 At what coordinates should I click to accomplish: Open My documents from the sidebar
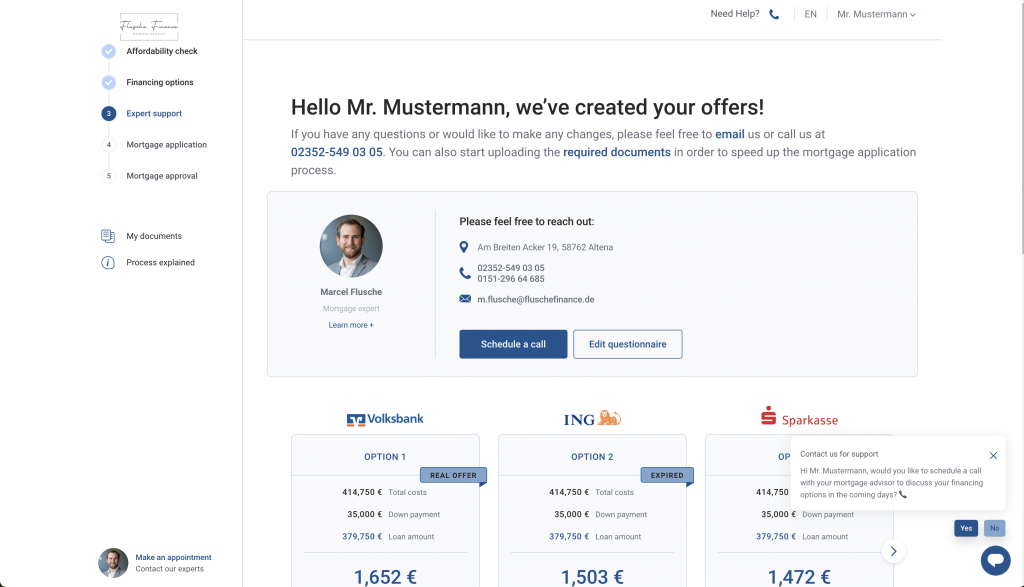click(x=151, y=235)
